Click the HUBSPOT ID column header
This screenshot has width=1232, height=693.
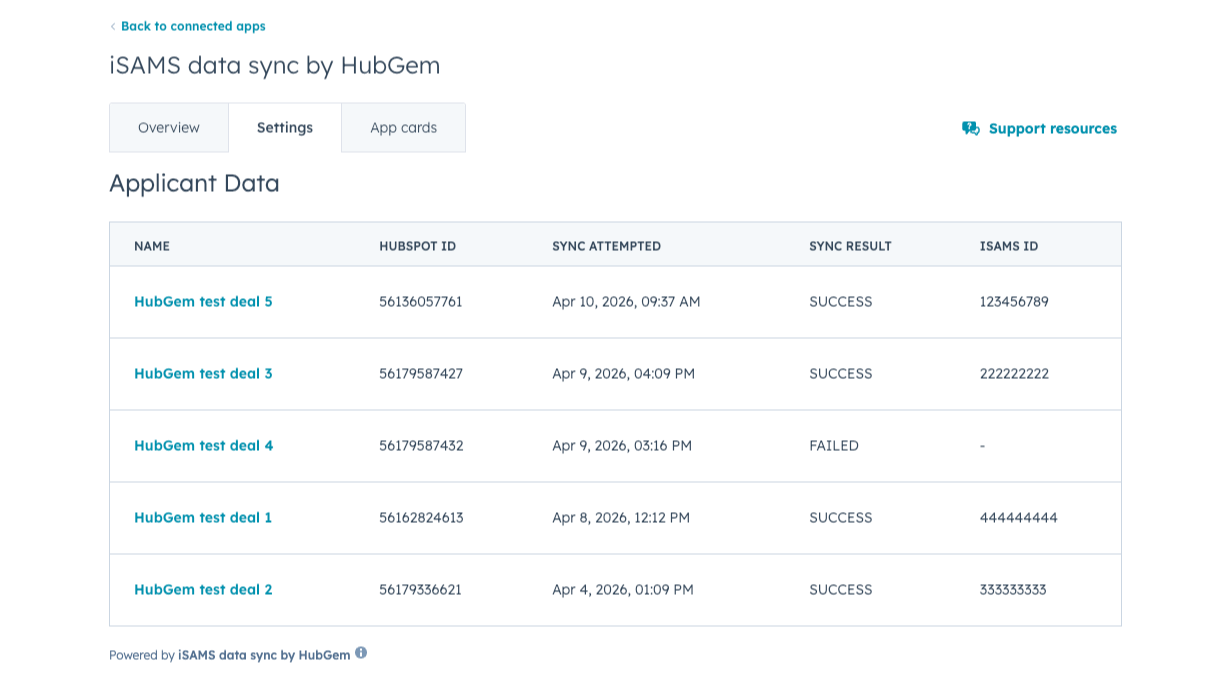coord(417,246)
